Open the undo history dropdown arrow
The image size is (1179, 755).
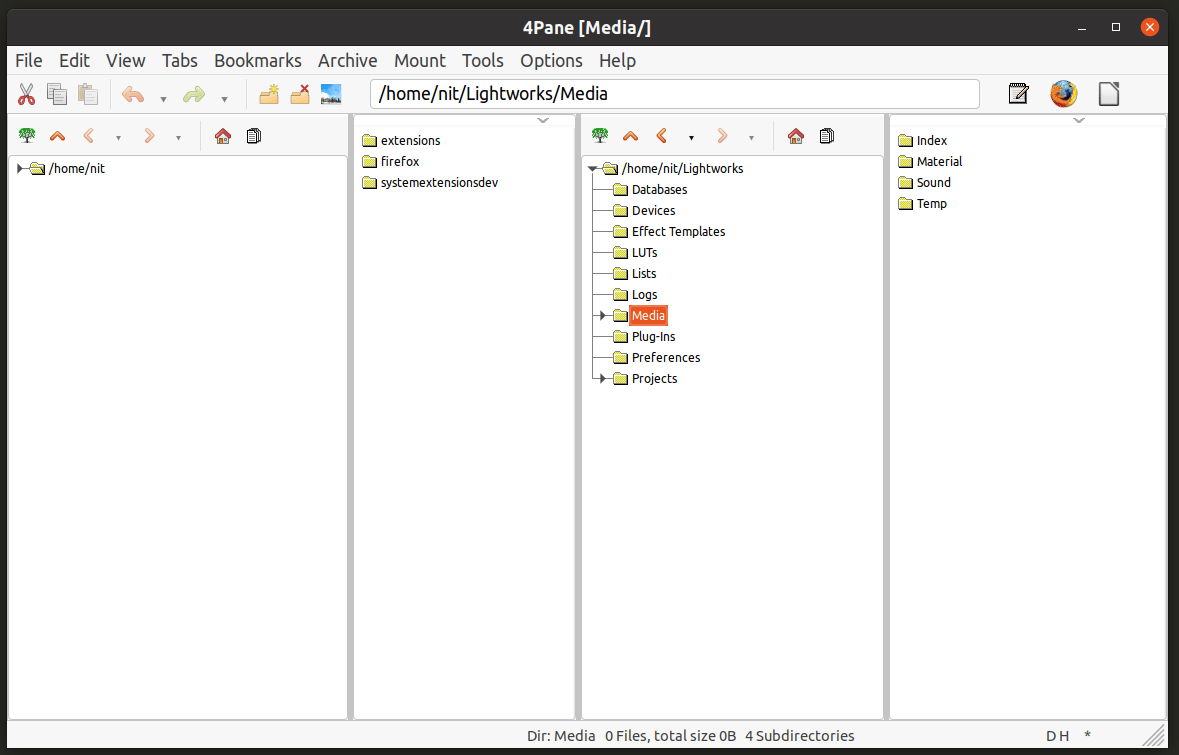click(x=163, y=98)
